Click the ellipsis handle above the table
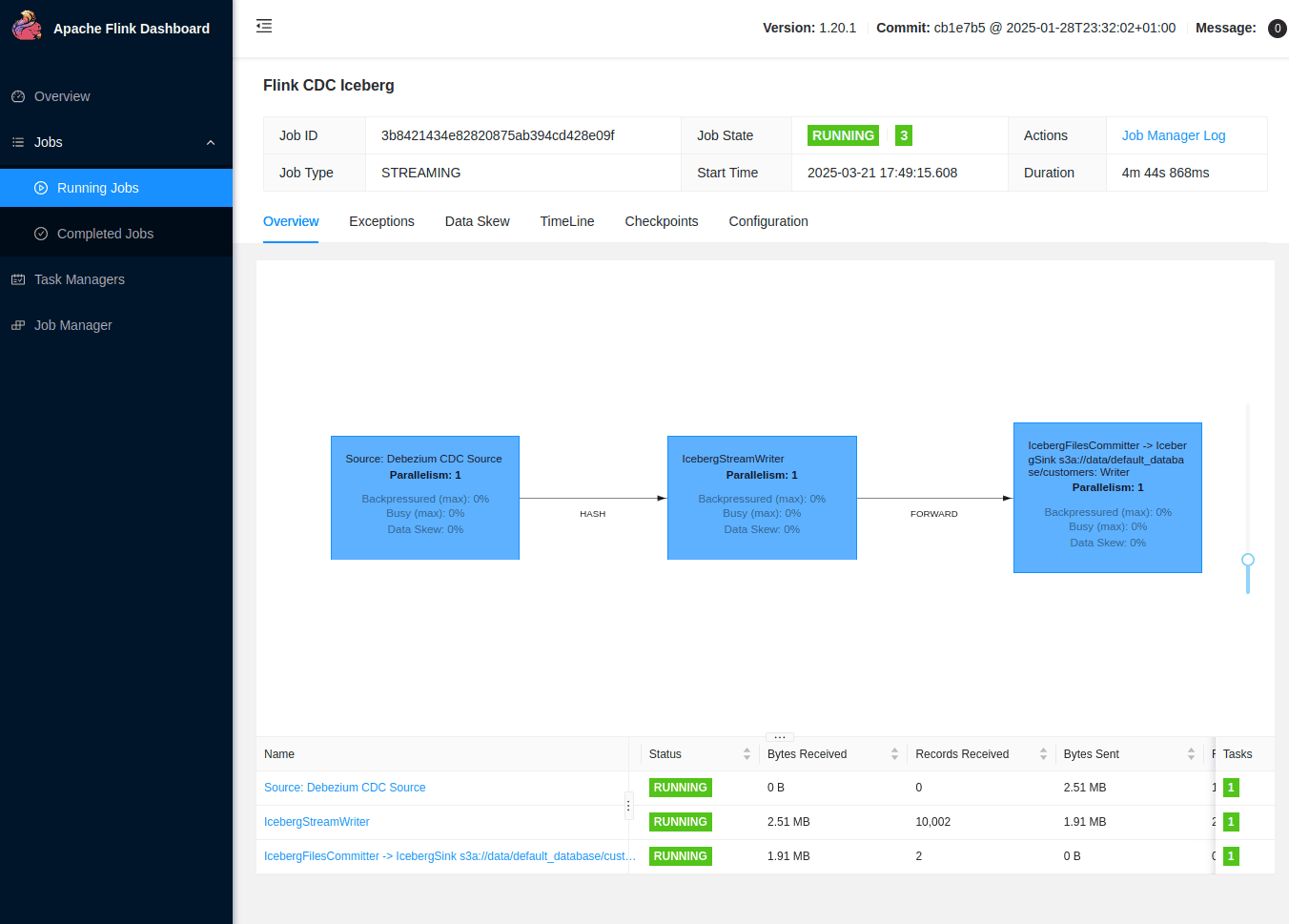This screenshot has height=924, width=1289. [x=780, y=737]
